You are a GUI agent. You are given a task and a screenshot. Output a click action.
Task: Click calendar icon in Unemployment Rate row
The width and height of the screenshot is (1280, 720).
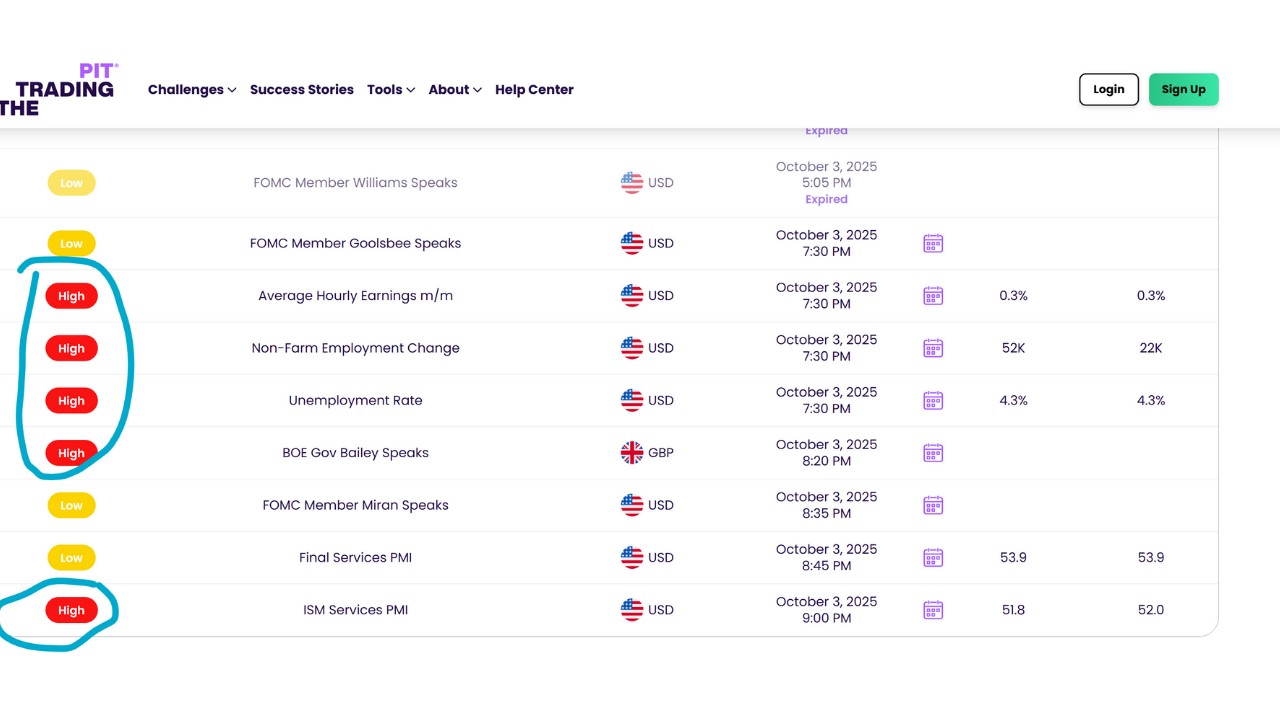click(x=933, y=400)
